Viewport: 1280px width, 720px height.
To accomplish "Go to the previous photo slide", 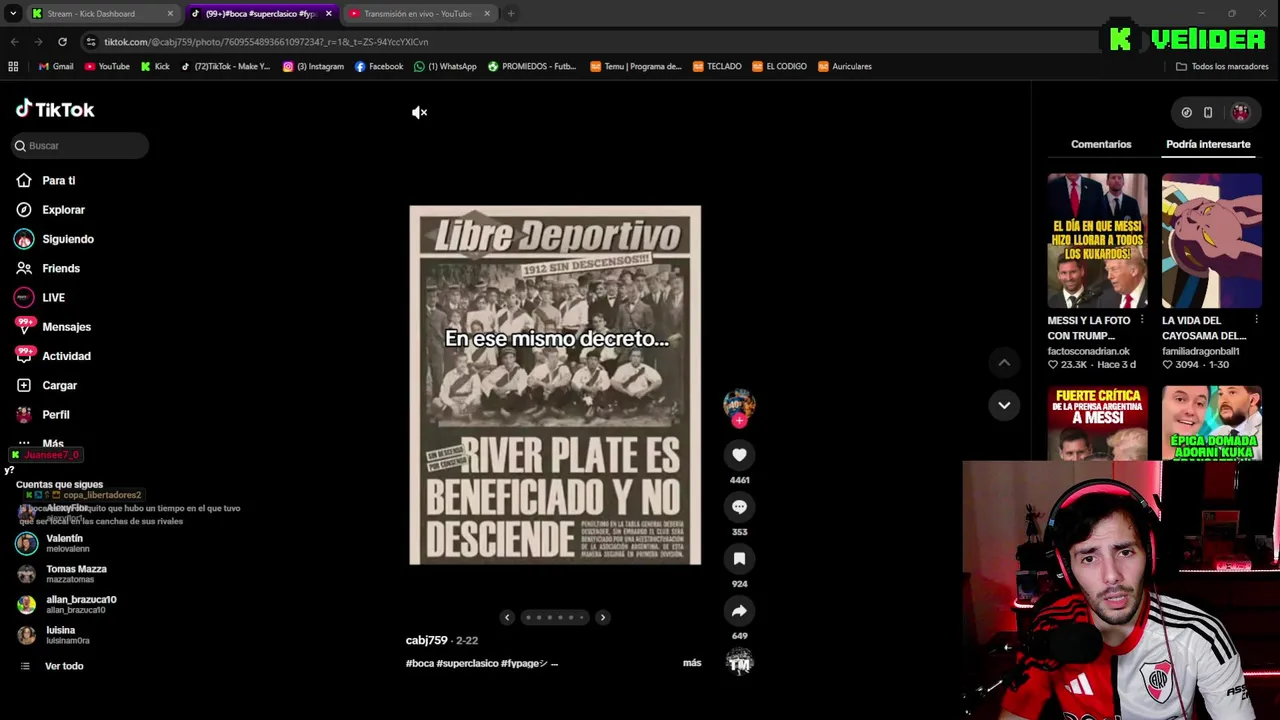I will point(507,618).
